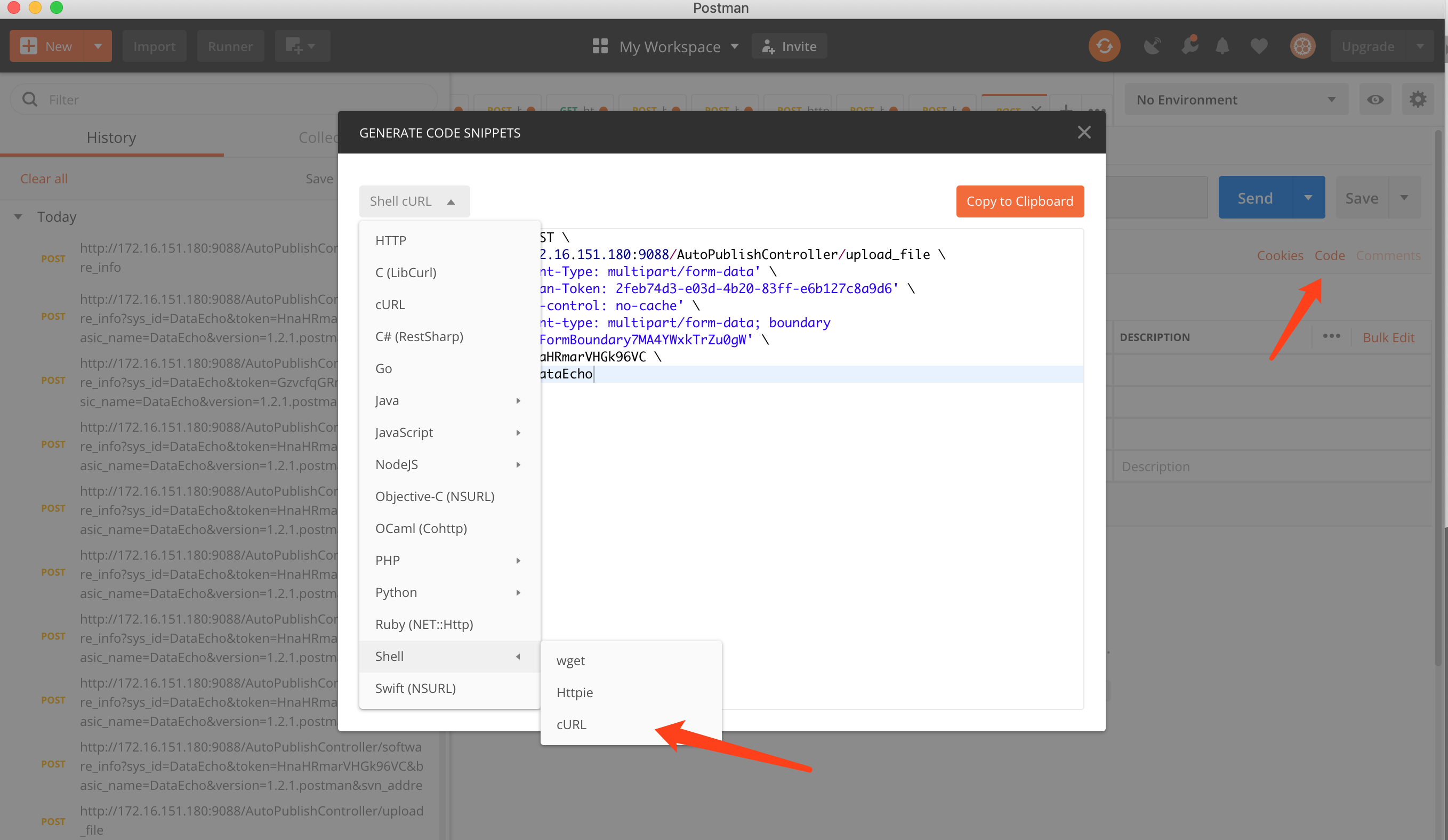The image size is (1448, 840).
Task: Choose the Go language snippet option
Action: click(383, 368)
